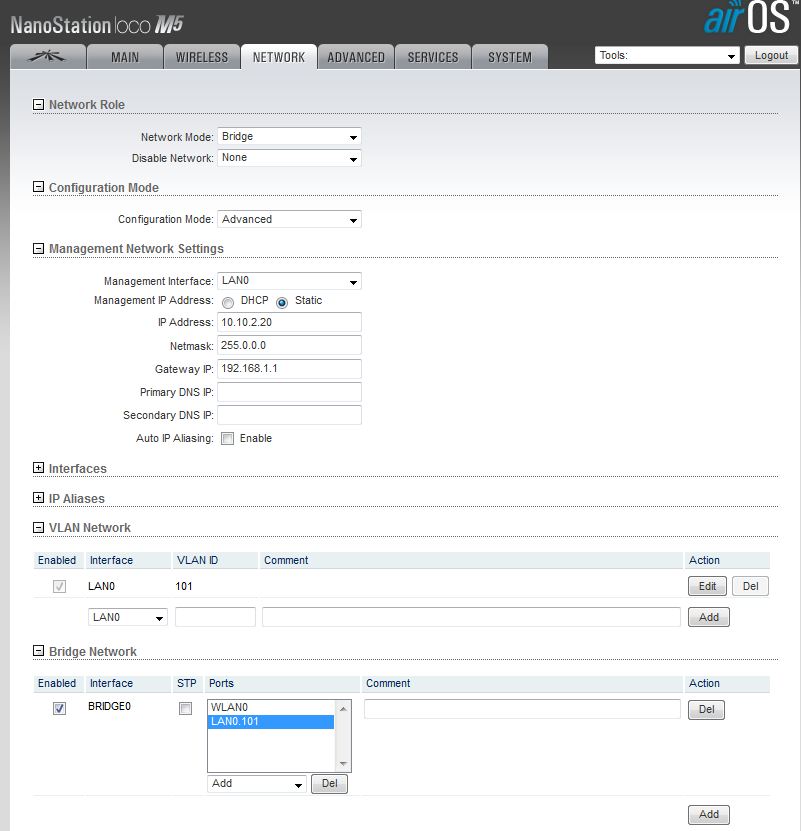Collapse the Configuration Mode section
This screenshot has width=801, height=831.
coord(38,187)
